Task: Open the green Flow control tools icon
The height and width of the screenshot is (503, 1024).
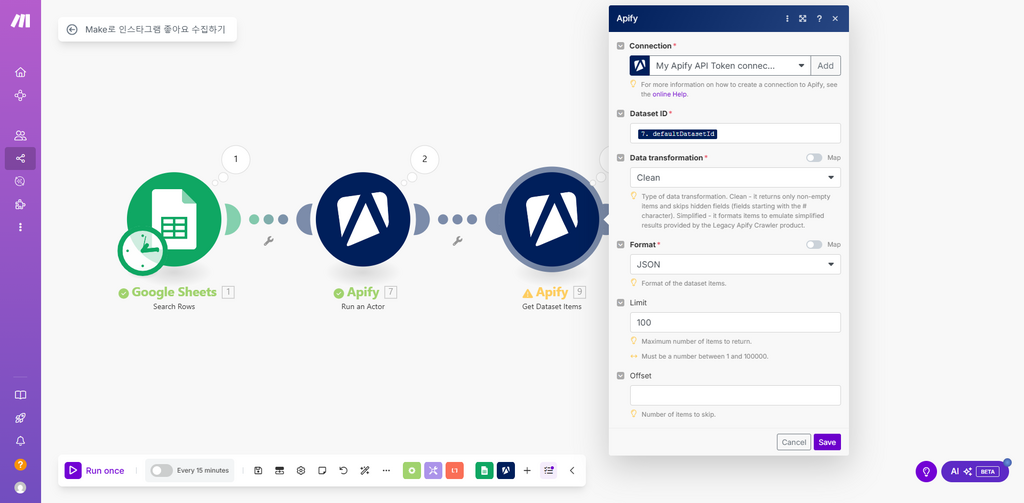Action: (411, 470)
